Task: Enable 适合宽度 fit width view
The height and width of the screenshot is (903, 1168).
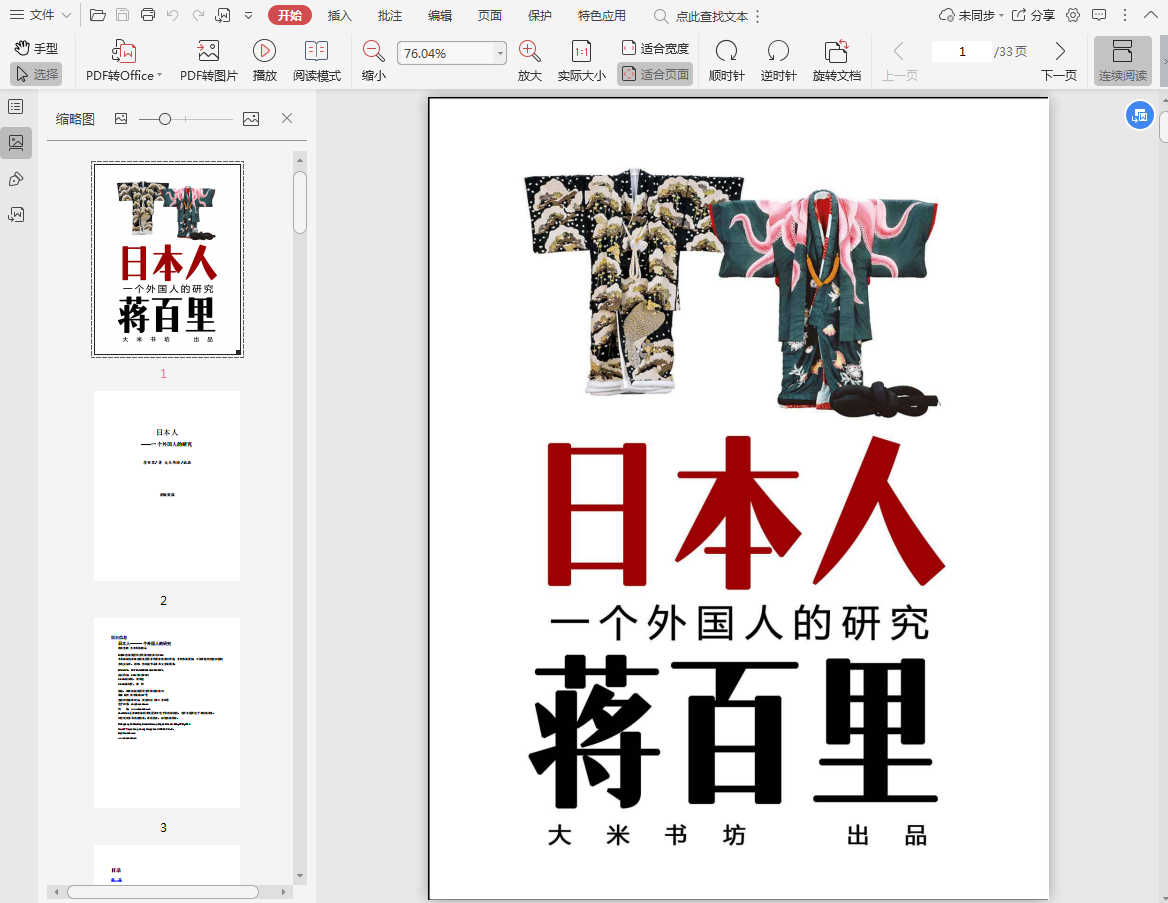Action: pyautogui.click(x=656, y=48)
